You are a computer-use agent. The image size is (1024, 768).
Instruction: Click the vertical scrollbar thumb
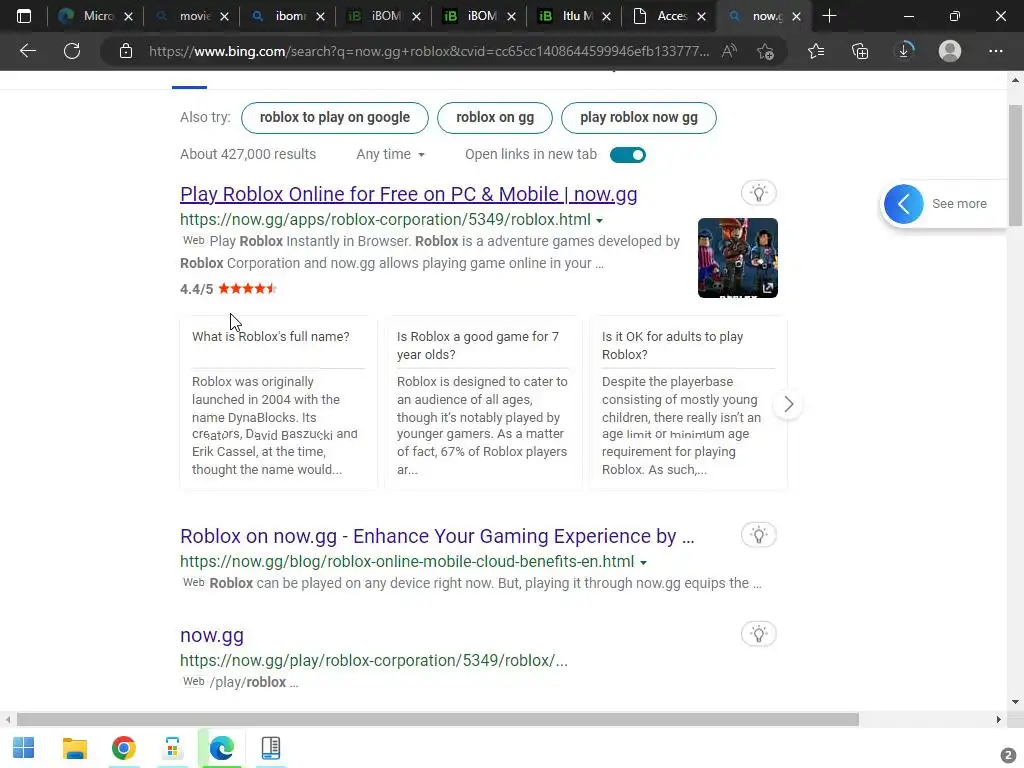coord(1015,166)
